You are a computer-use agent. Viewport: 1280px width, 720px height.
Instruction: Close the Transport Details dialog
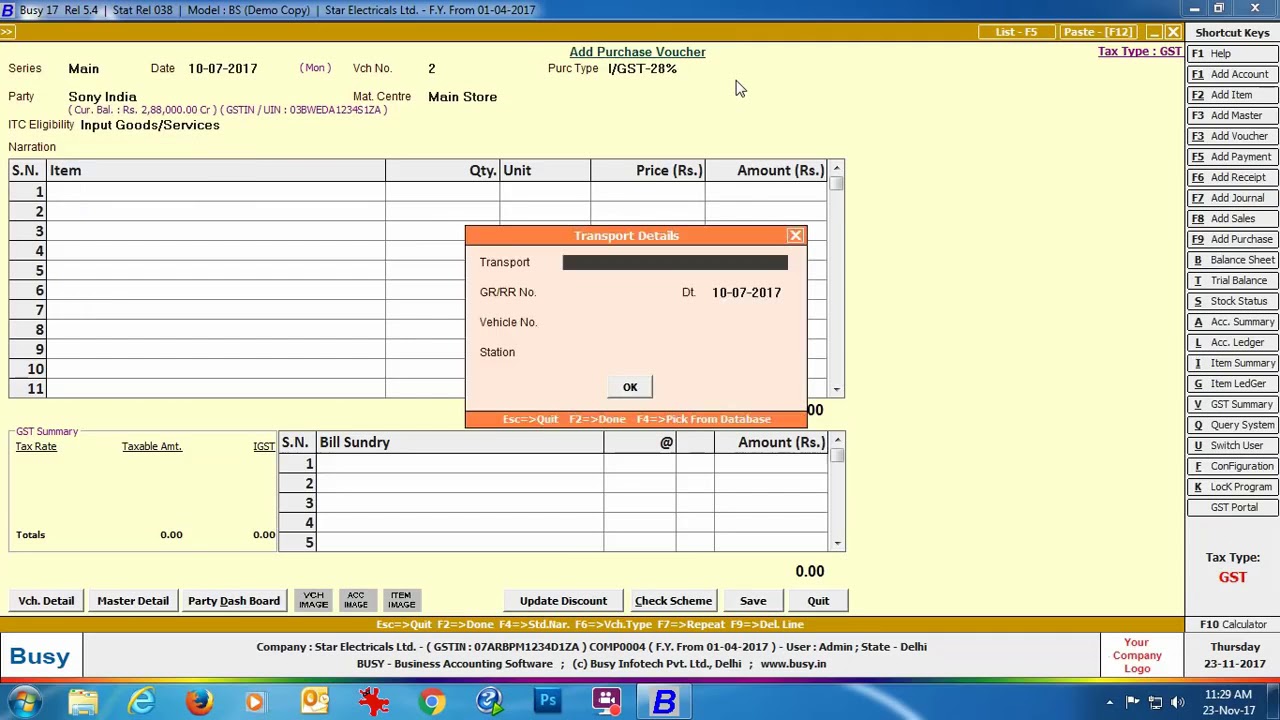click(795, 236)
